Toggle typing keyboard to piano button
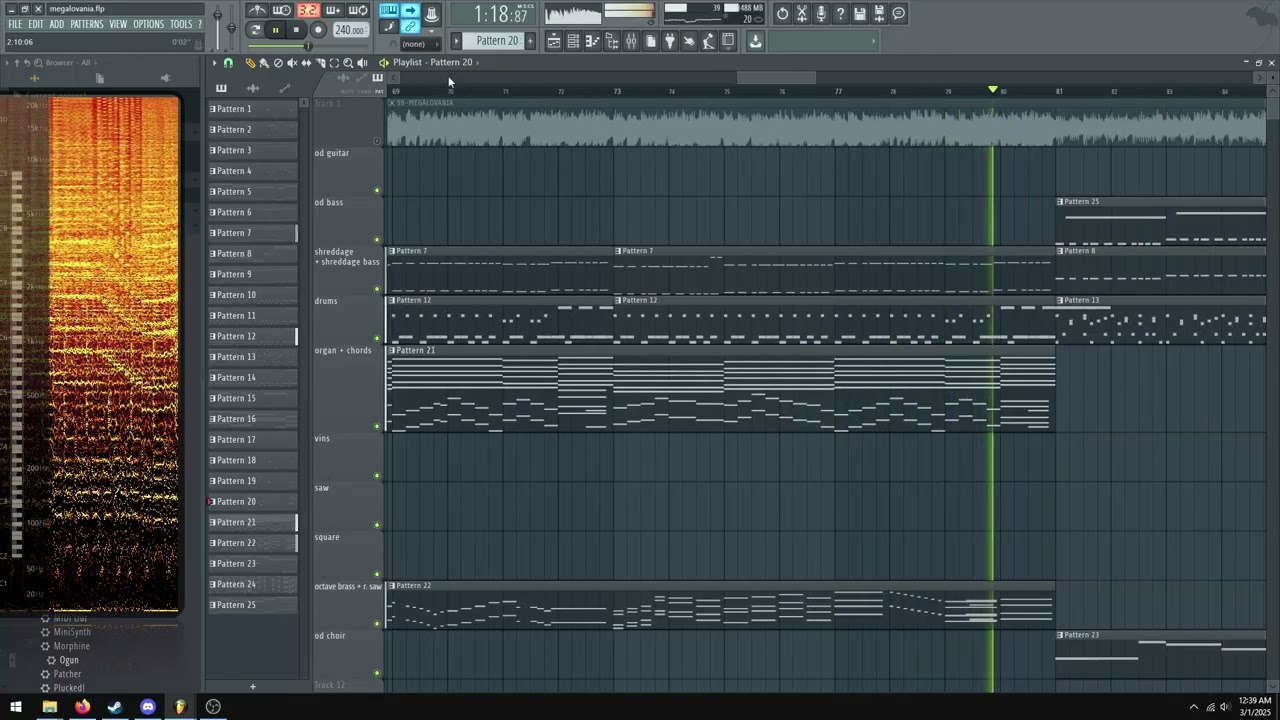The height and width of the screenshot is (720, 1280). 389,10
